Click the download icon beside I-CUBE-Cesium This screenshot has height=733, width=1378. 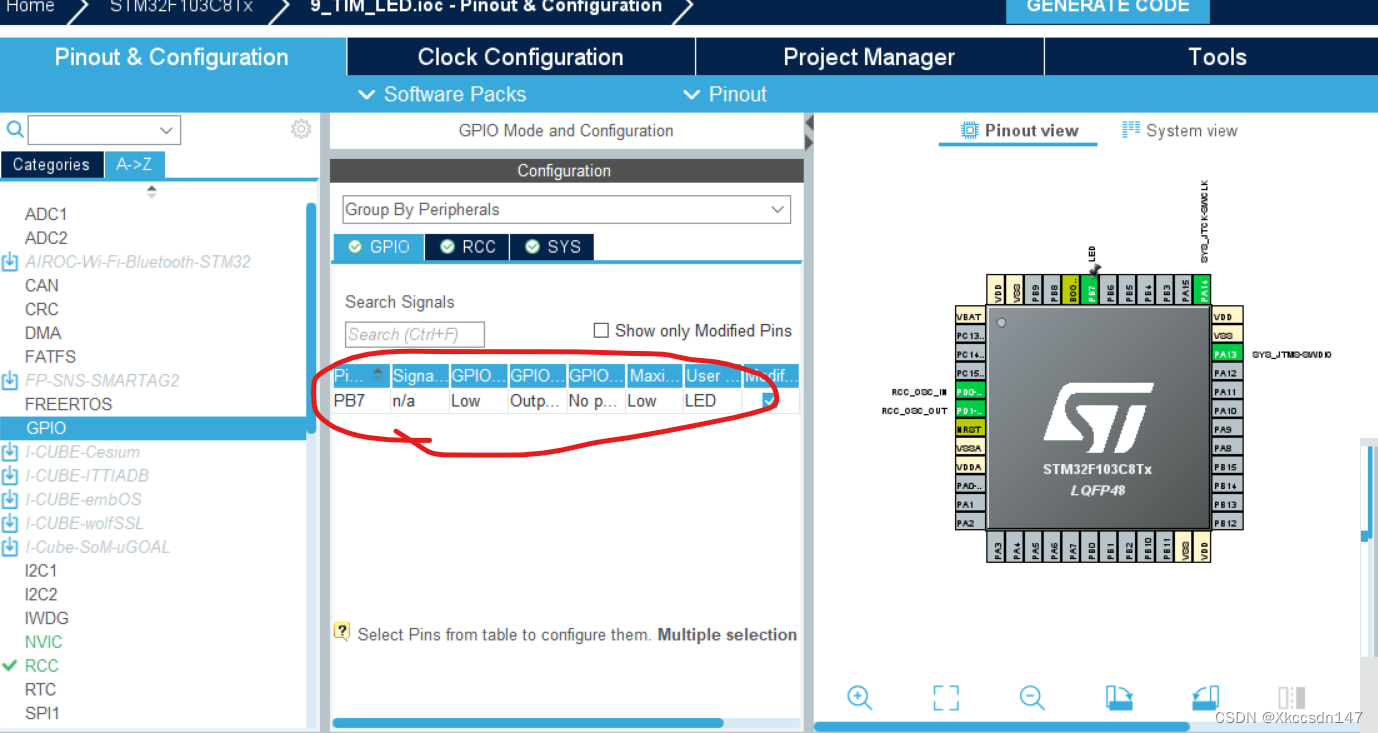click(10, 452)
